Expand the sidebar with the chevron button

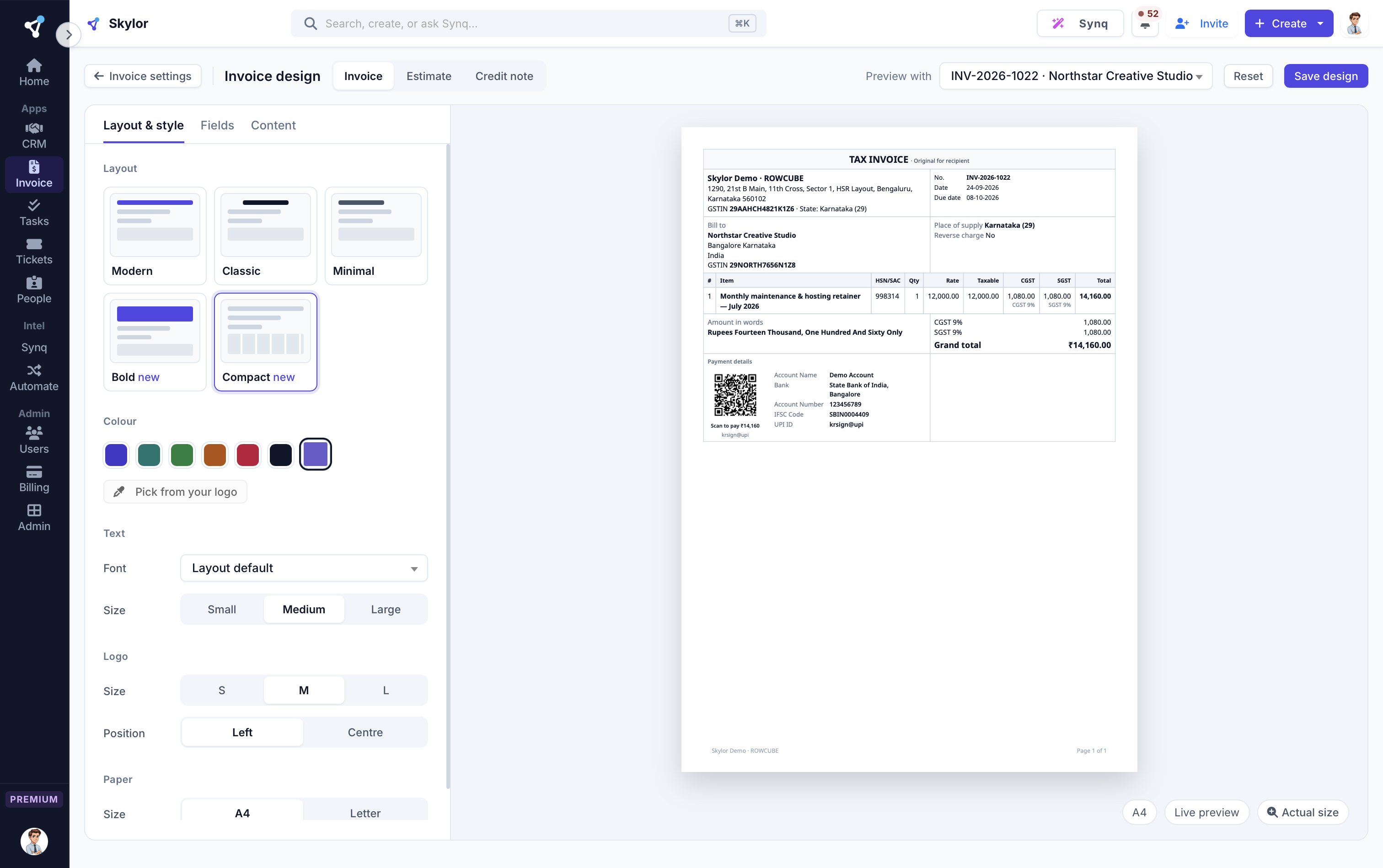68,34
